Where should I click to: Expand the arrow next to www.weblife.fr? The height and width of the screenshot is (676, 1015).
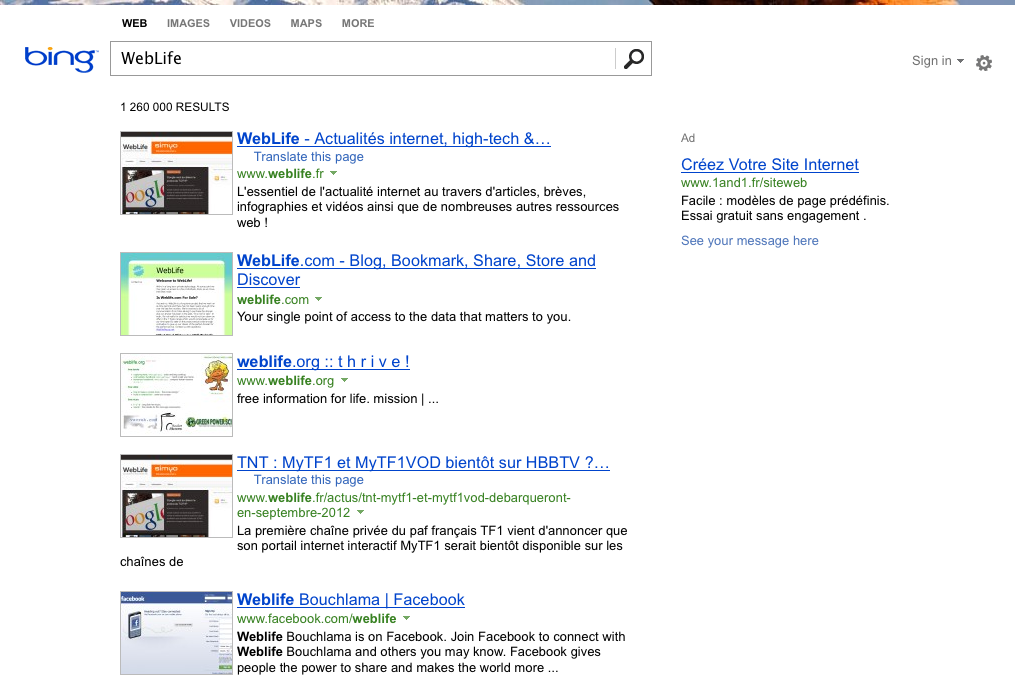point(334,173)
